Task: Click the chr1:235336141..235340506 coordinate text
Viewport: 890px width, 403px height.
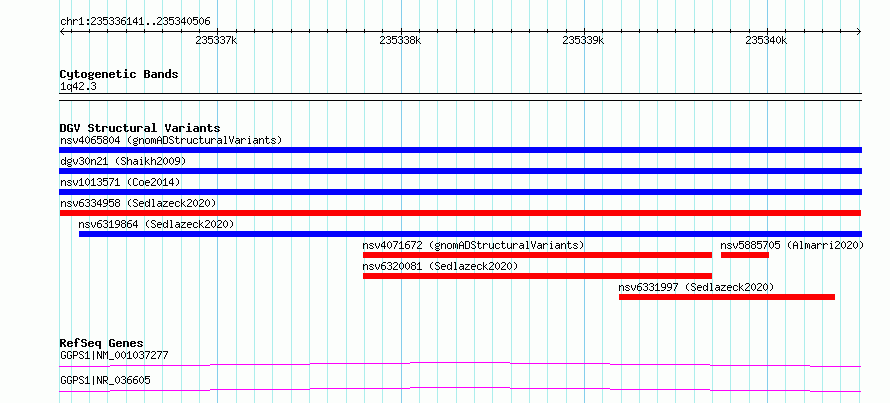Action: [x=135, y=22]
